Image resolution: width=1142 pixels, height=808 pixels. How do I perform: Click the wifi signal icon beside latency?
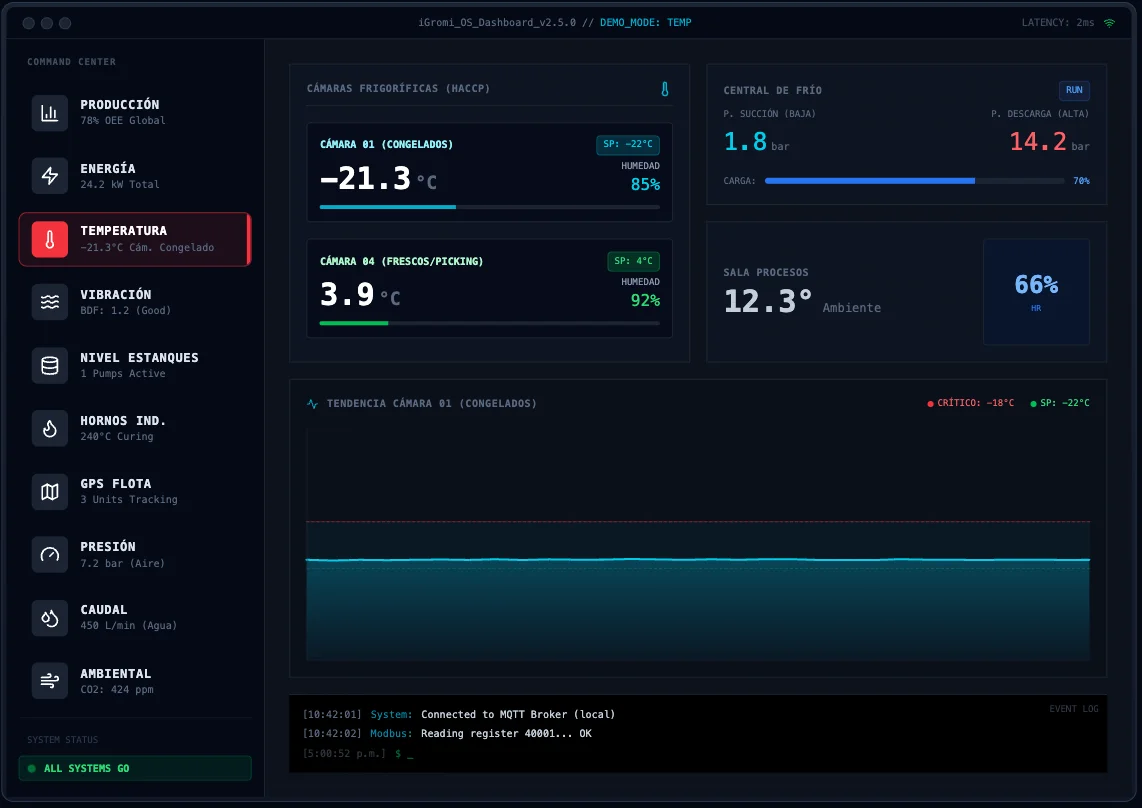(1109, 23)
